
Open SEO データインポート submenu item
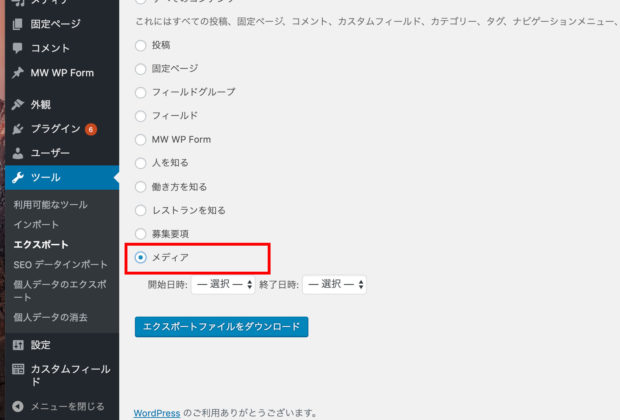click(x=60, y=264)
